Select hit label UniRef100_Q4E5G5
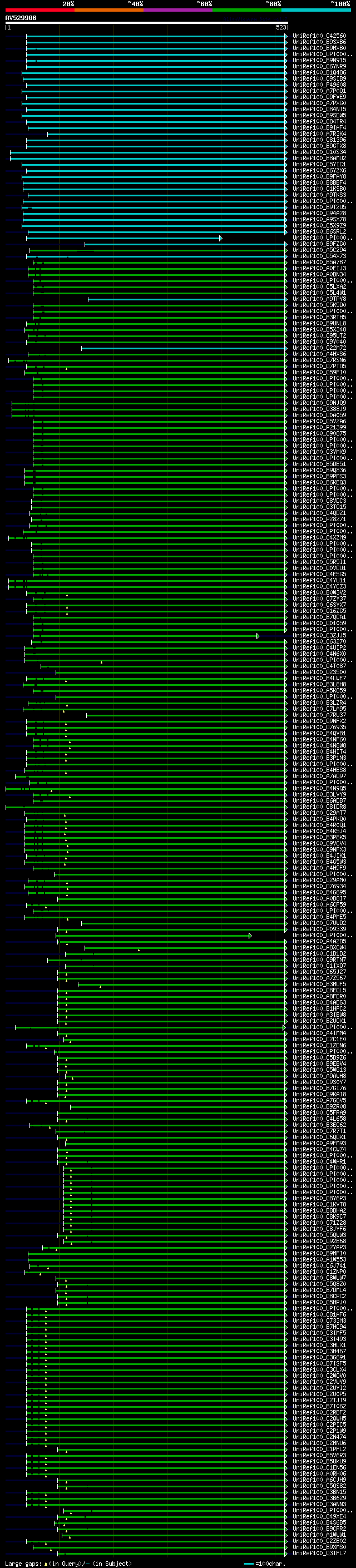356x1568 pixels. pyautogui.click(x=319, y=574)
